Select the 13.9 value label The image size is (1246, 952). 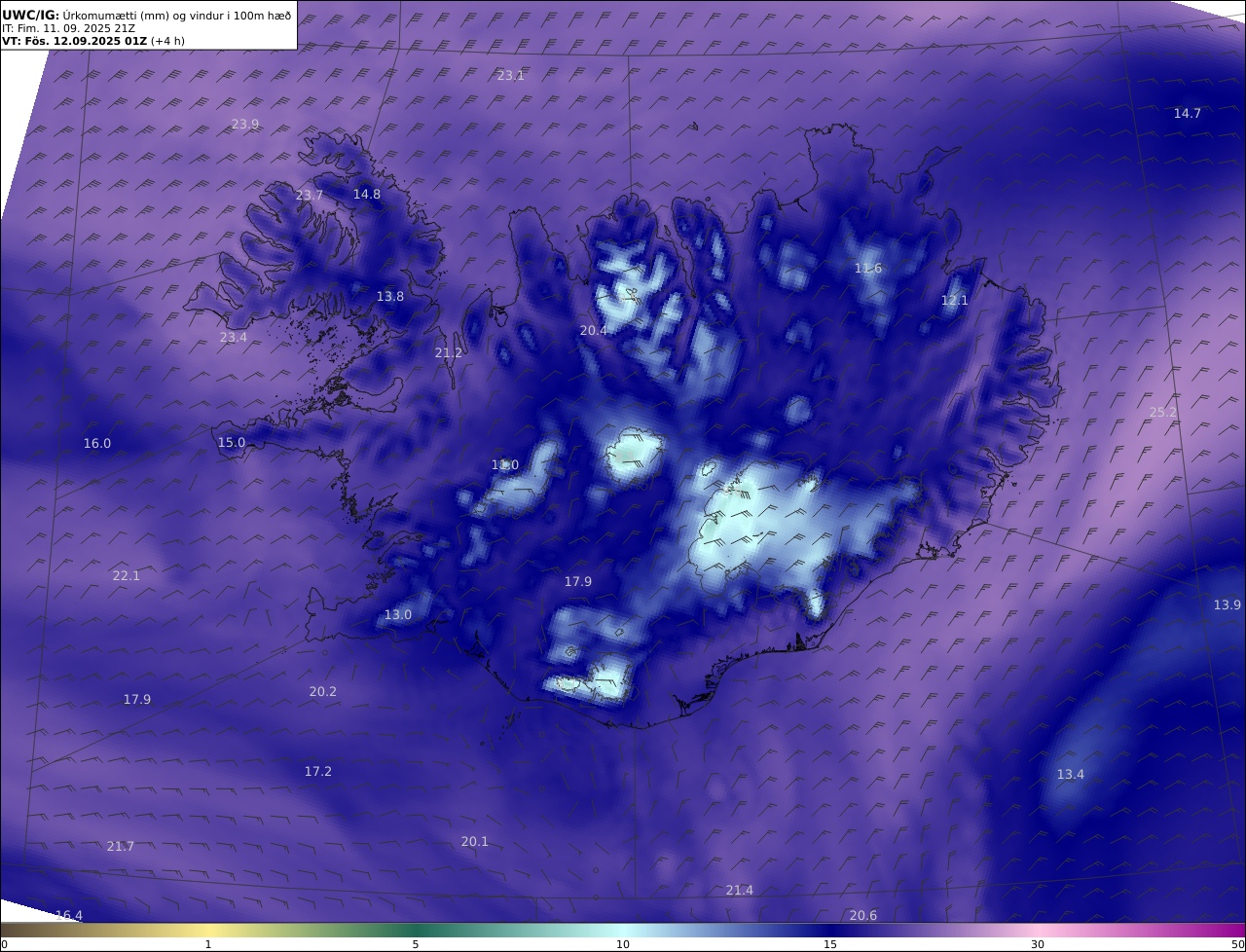(1228, 604)
